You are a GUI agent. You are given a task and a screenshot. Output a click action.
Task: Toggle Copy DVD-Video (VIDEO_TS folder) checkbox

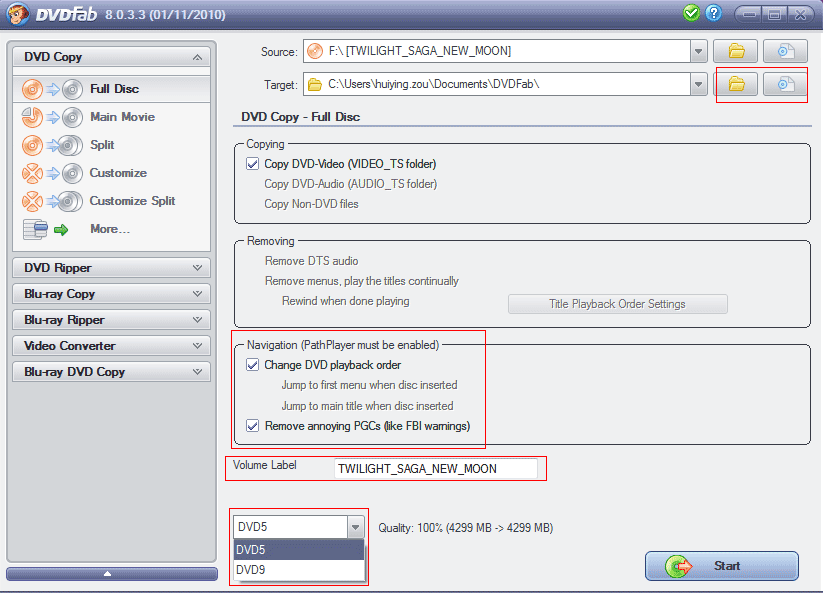[x=252, y=164]
